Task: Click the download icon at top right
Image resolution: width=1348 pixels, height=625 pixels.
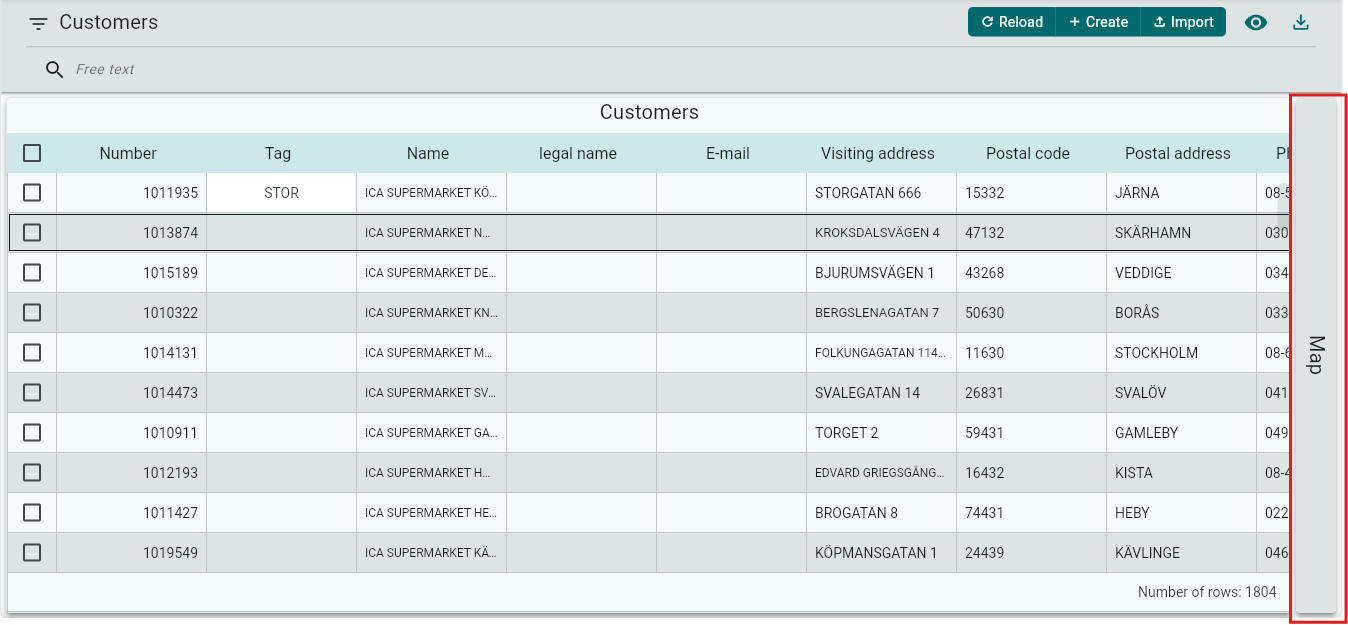Action: click(x=1301, y=22)
